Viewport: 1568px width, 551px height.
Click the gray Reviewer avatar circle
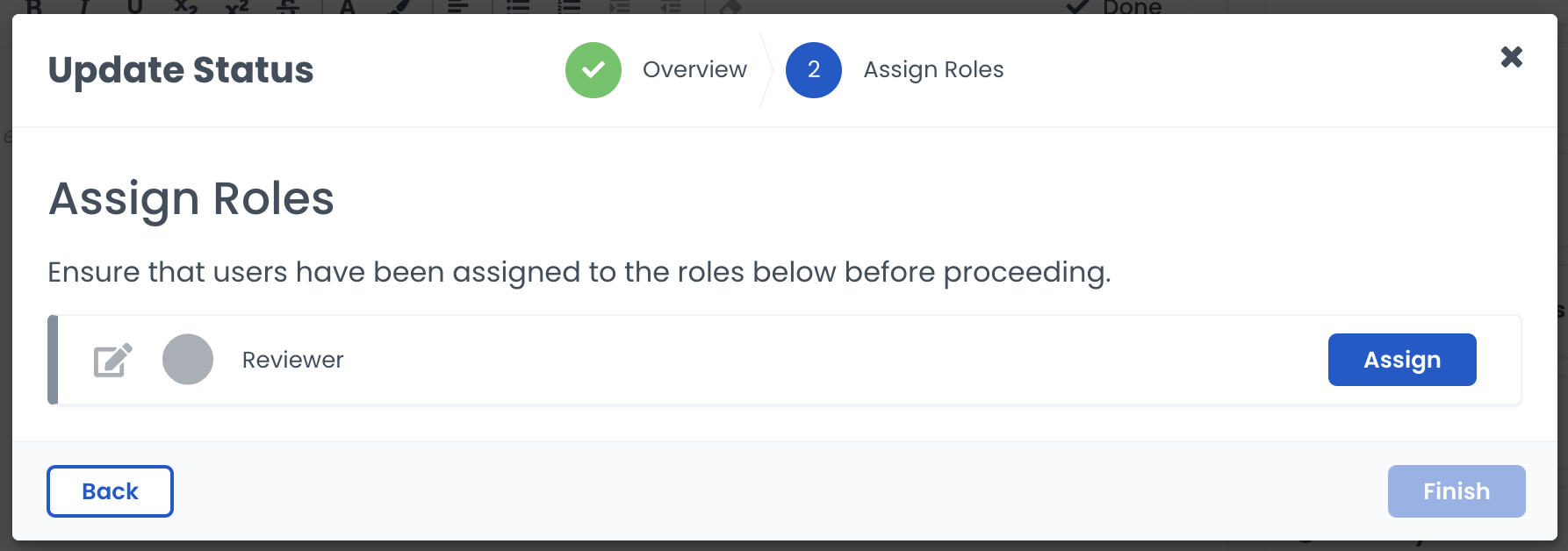click(x=188, y=360)
